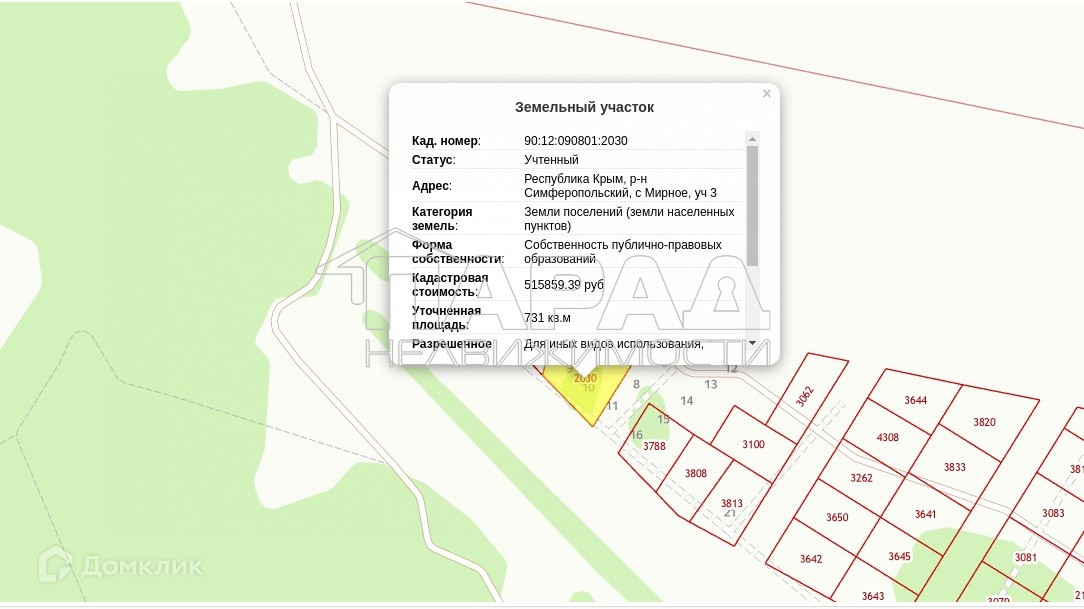Click the Статус label
This screenshot has height=609, width=1084.
(x=433, y=160)
